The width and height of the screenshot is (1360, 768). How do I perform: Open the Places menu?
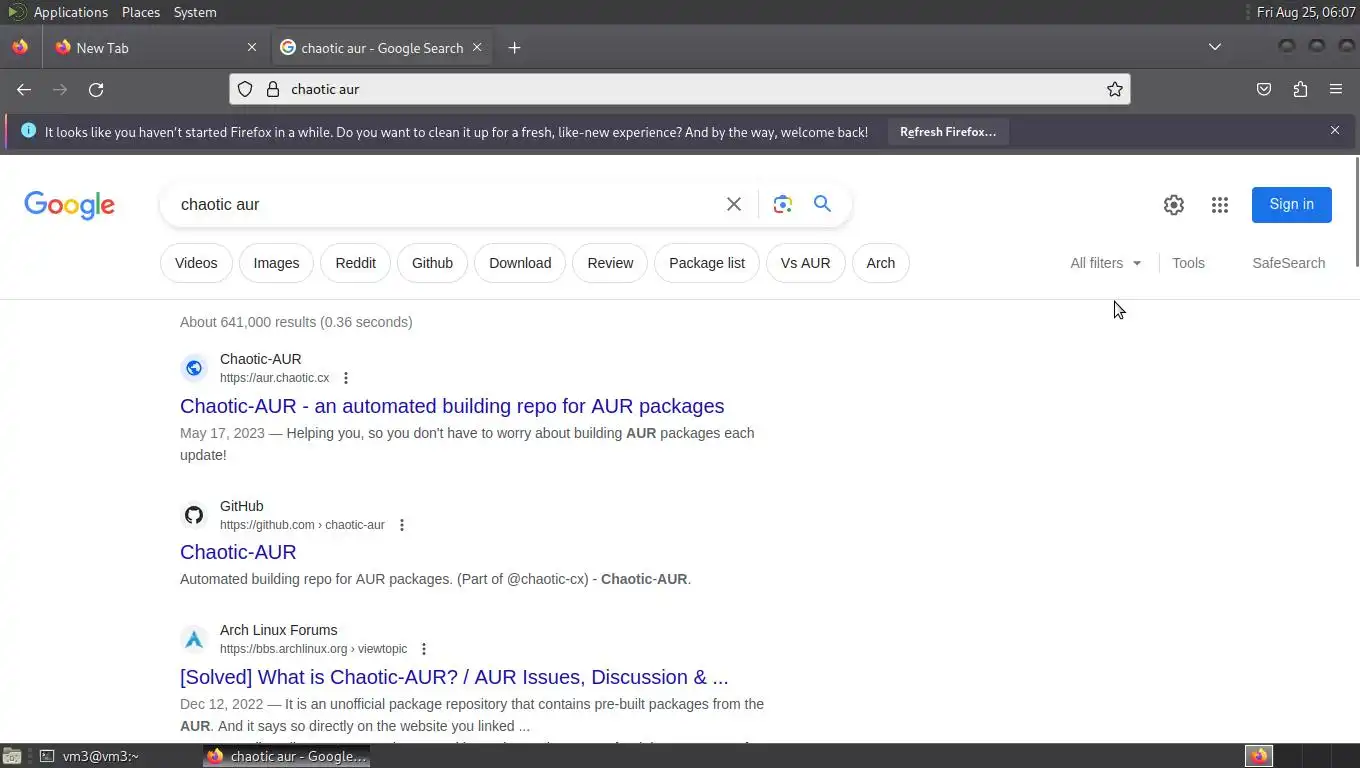pos(141,12)
